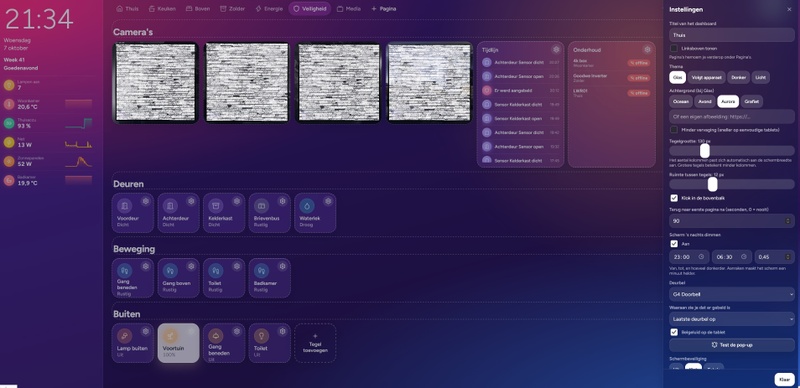Click the Brievenbus mailbox icon
Image resolution: width=800 pixels, height=388 pixels.
[261, 206]
